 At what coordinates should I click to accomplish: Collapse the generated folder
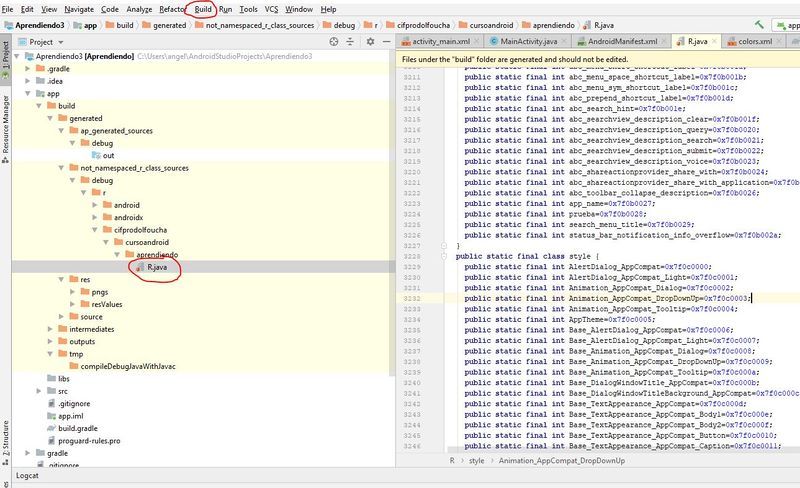(50, 118)
